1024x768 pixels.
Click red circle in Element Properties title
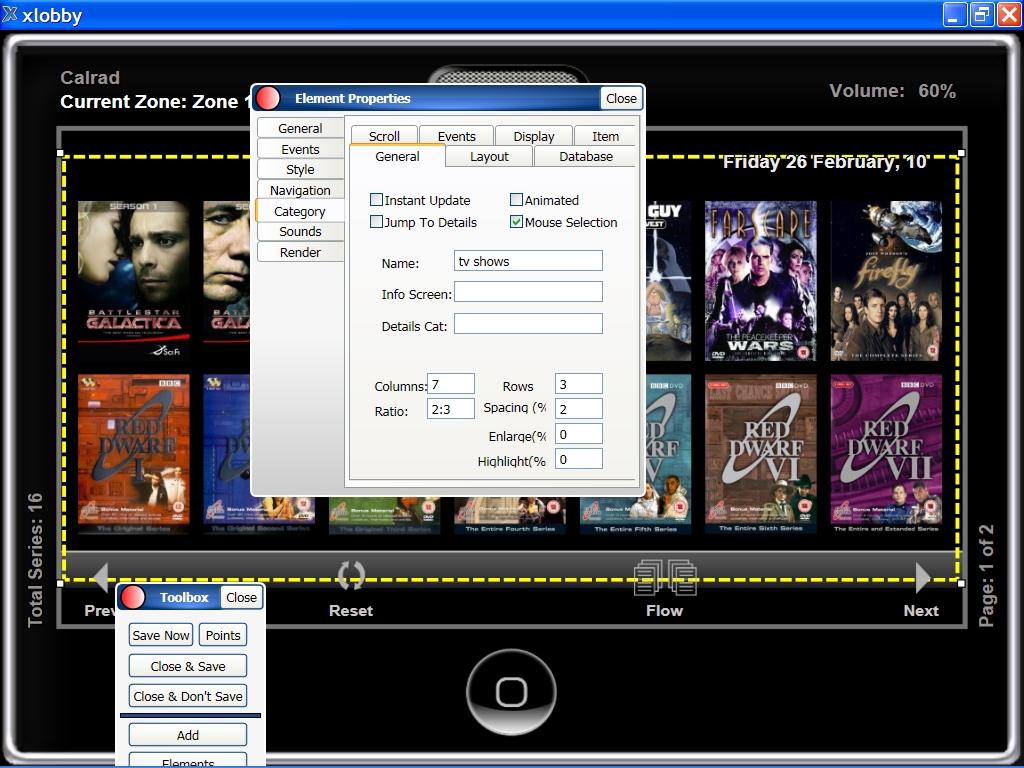point(268,99)
